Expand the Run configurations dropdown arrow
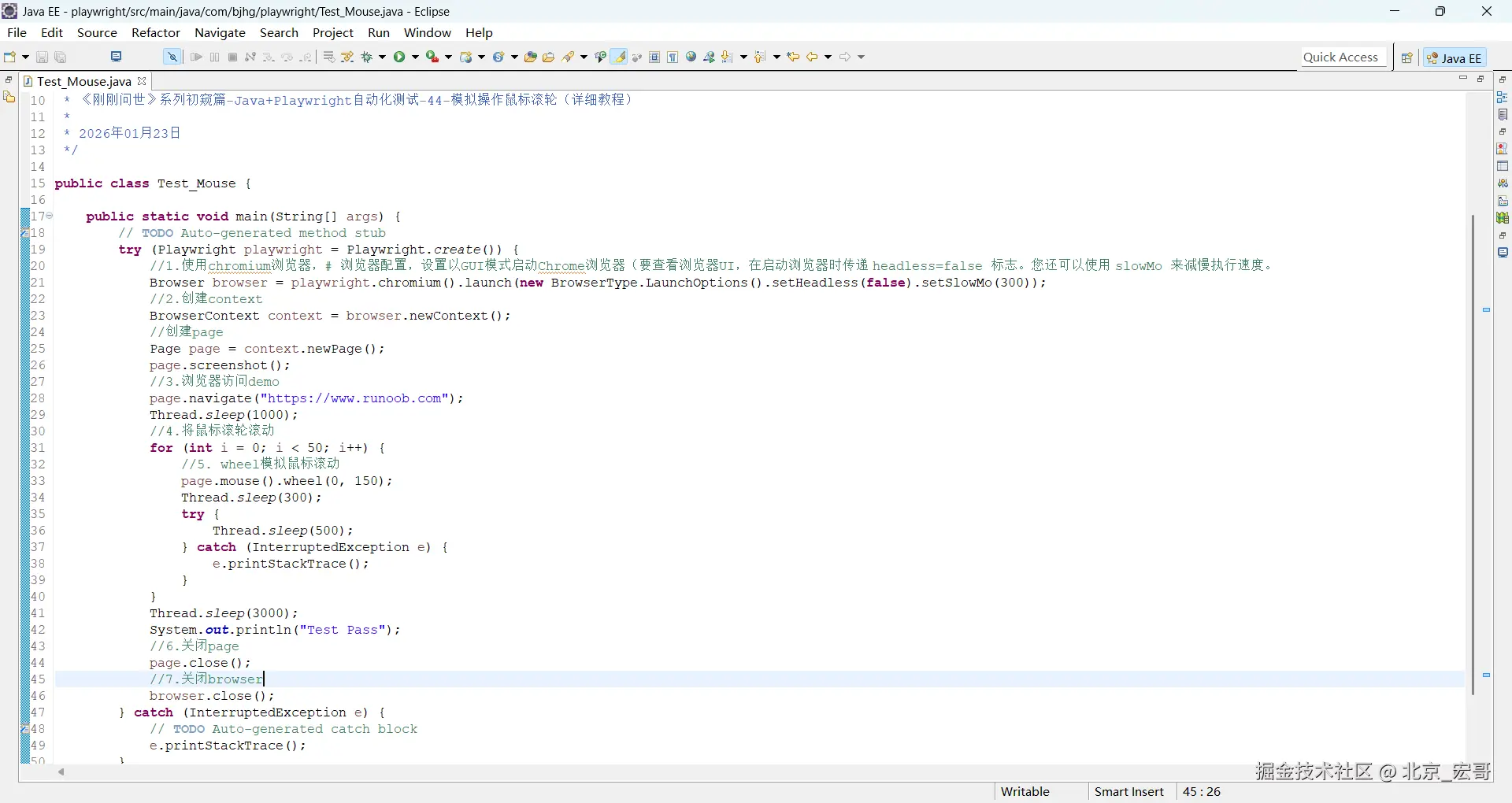The image size is (1512, 803). pos(415,57)
